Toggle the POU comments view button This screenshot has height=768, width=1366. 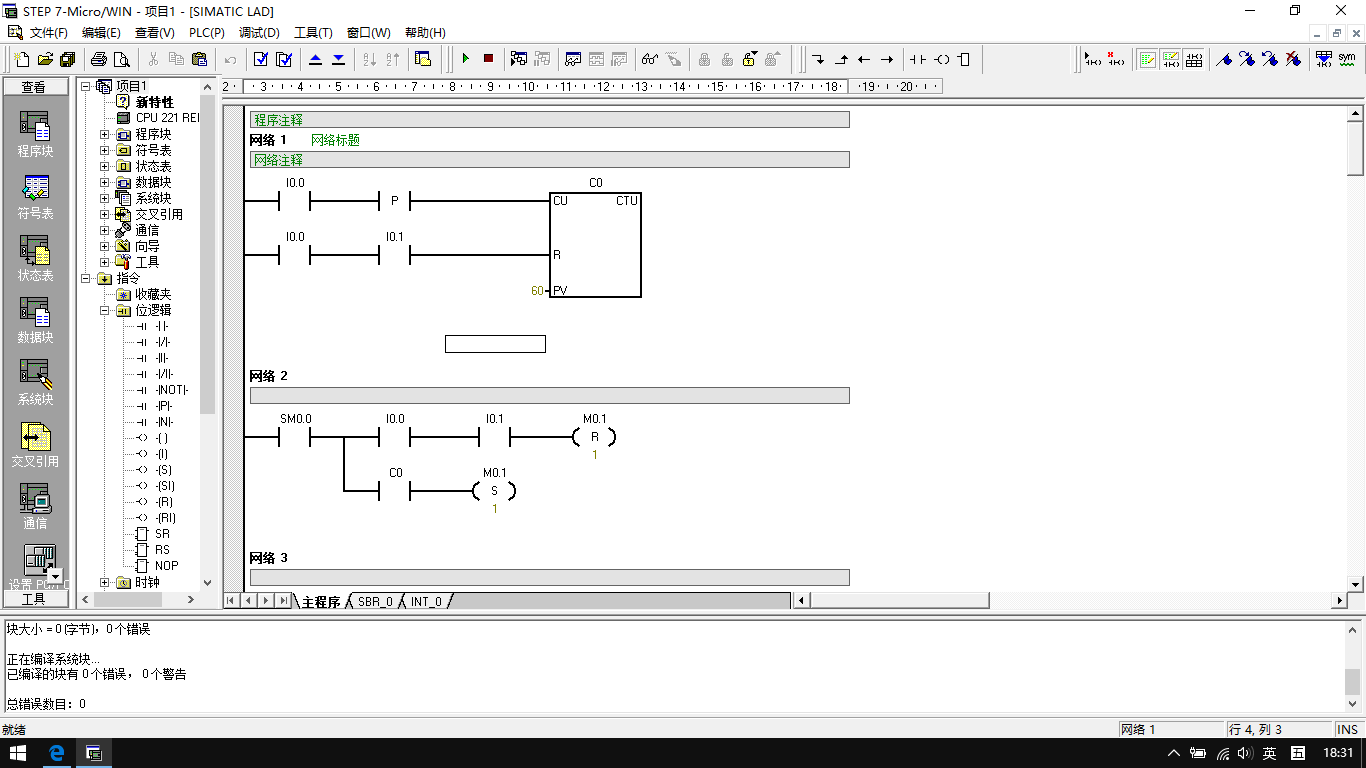[x=1147, y=59]
